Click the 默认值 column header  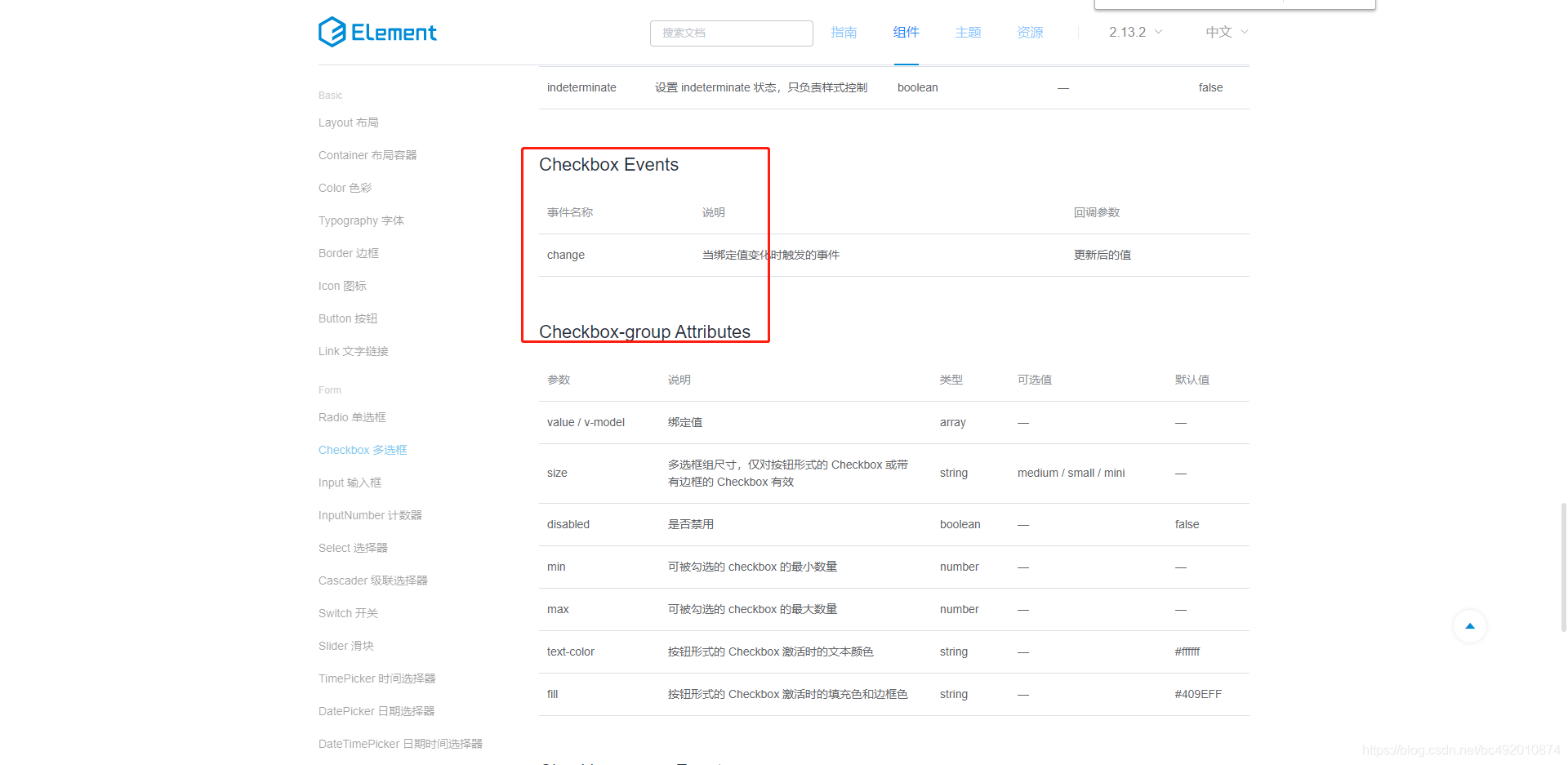(x=1192, y=380)
